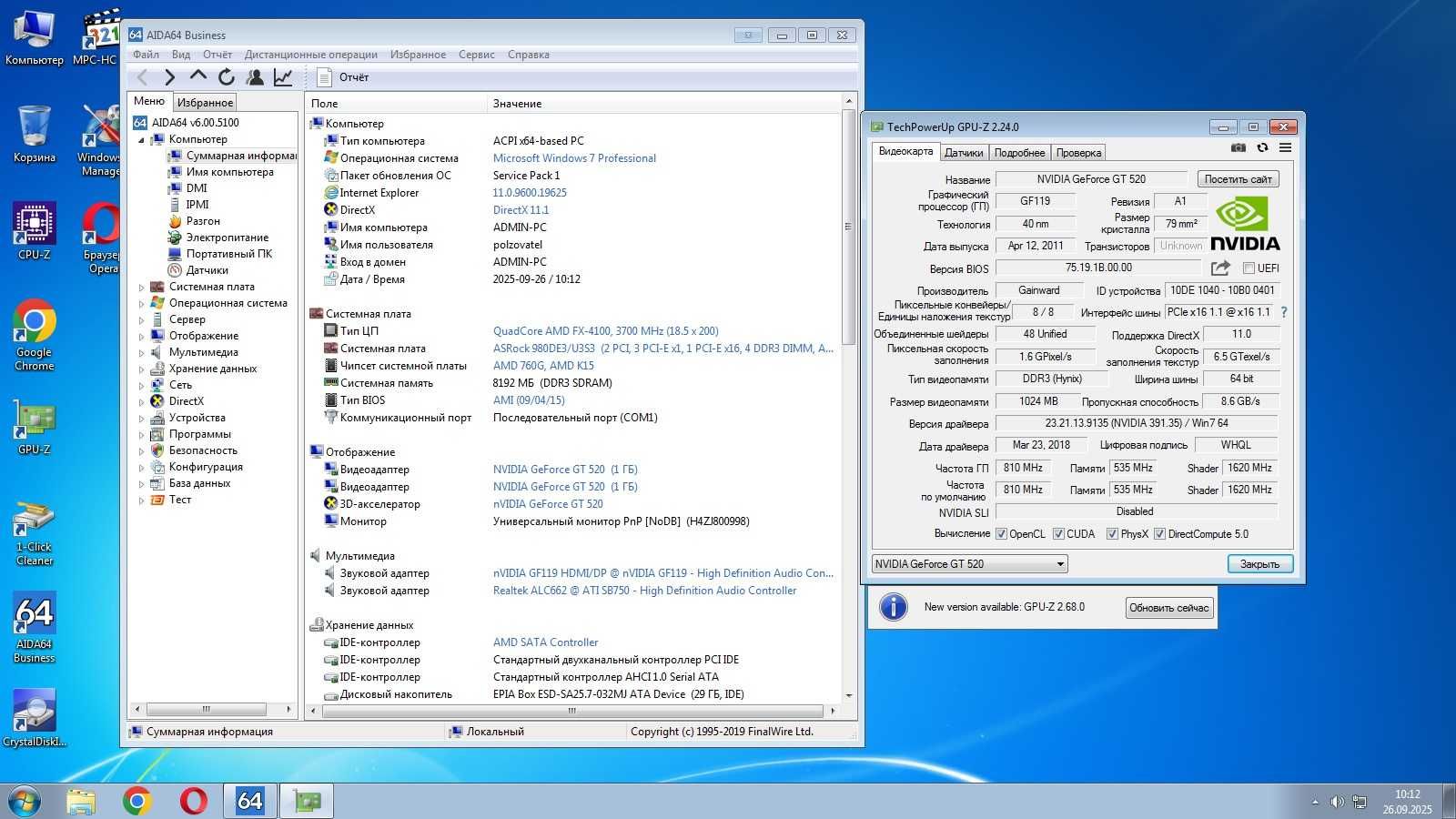Open Корзина recycle bin desktop icon

(35, 135)
